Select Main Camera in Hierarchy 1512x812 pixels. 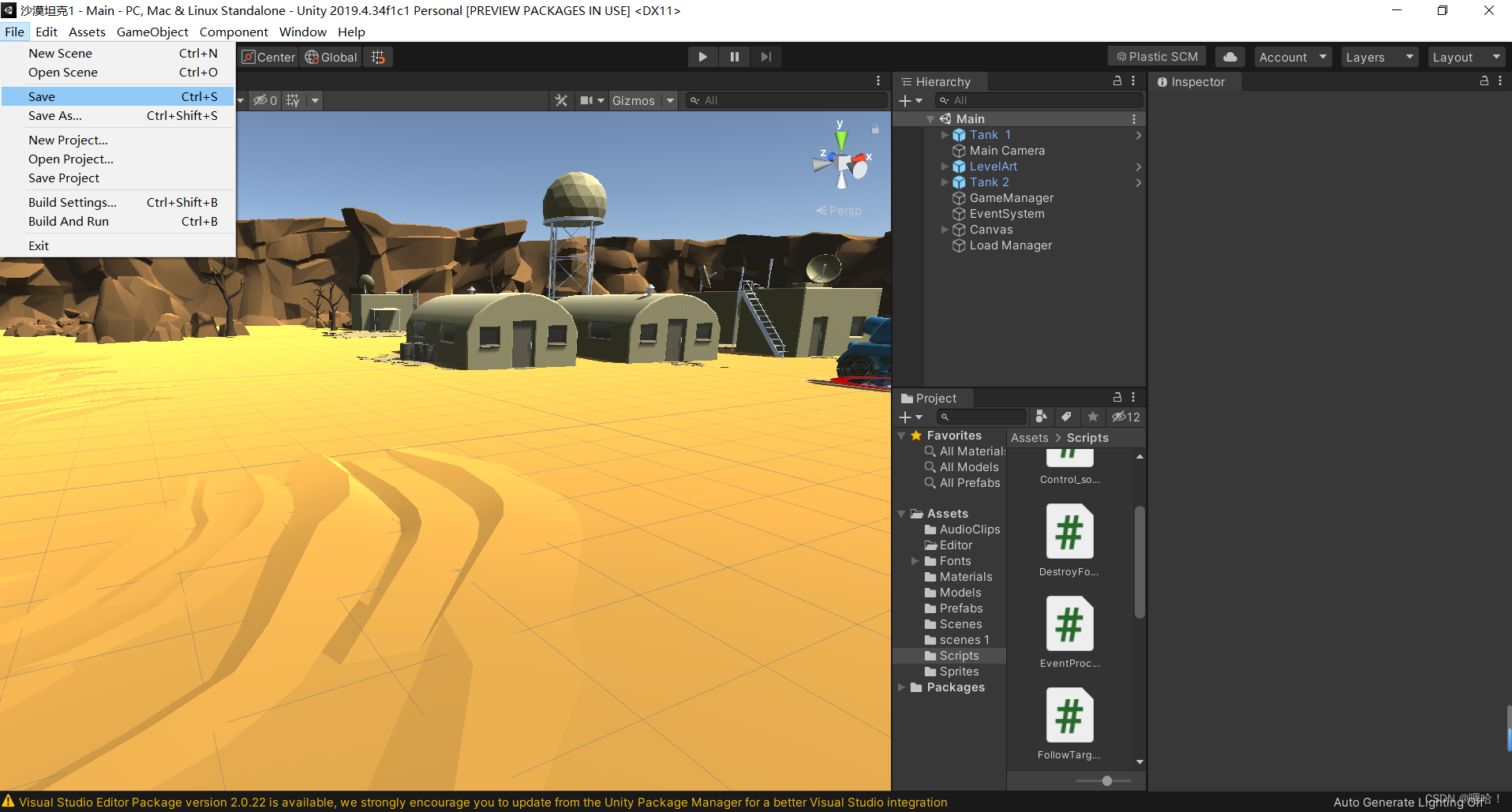click(1007, 151)
